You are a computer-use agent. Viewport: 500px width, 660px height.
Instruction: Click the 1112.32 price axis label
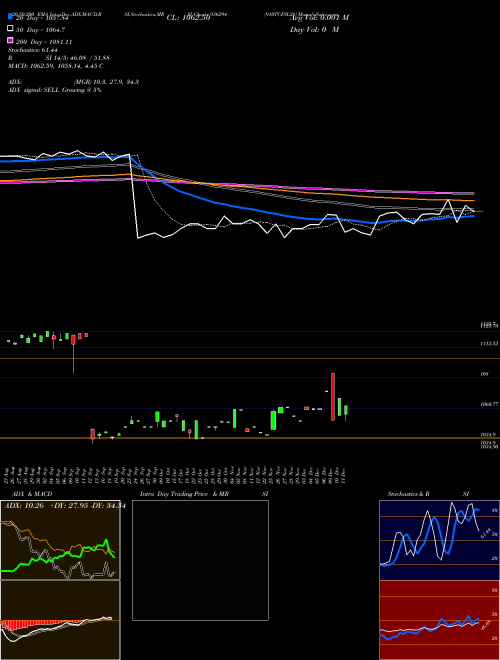click(489, 344)
